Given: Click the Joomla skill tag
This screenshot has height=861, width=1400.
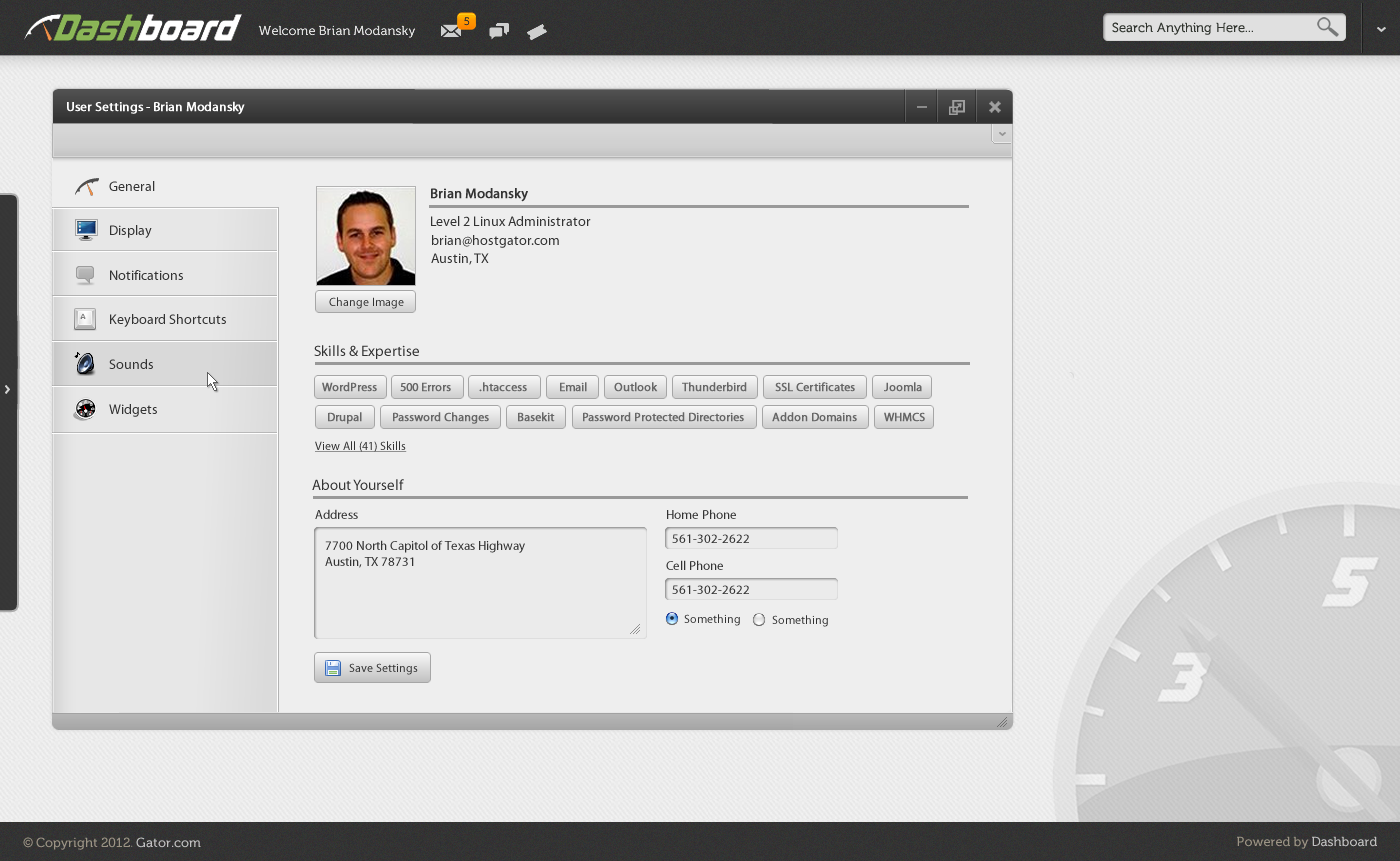Looking at the screenshot, I should [902, 387].
